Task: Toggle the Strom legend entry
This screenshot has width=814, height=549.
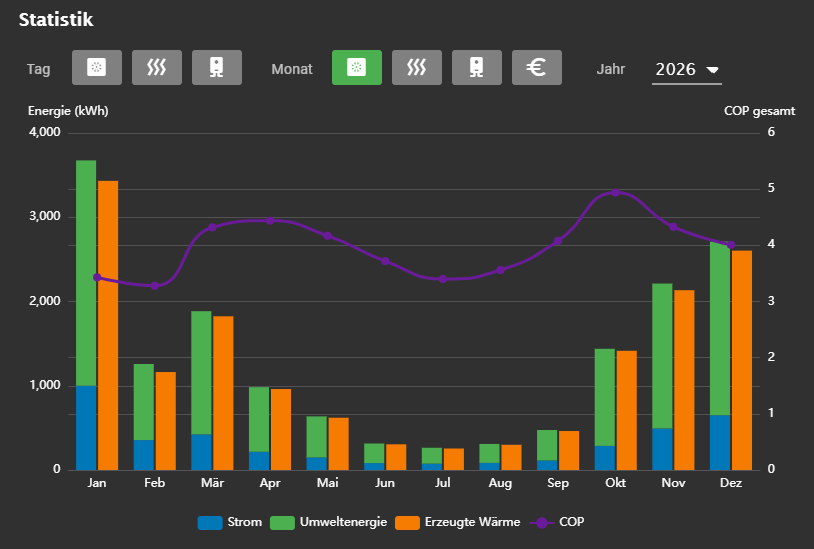Action: (x=230, y=522)
